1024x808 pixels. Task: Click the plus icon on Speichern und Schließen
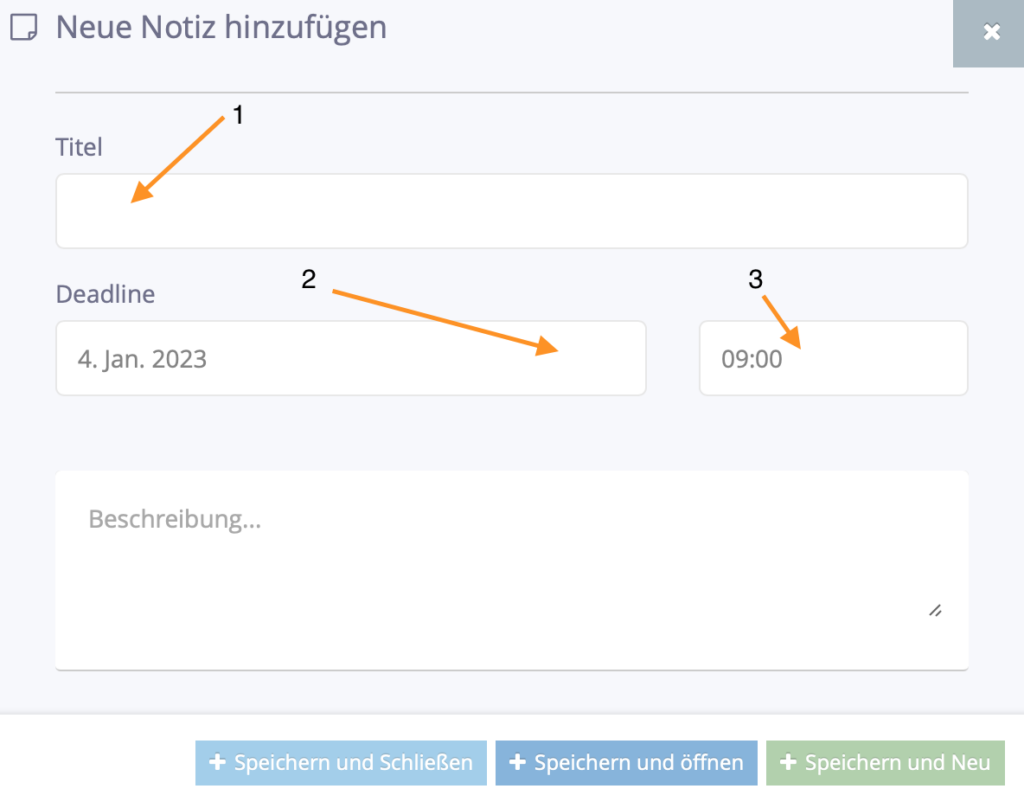pyautogui.click(x=217, y=762)
